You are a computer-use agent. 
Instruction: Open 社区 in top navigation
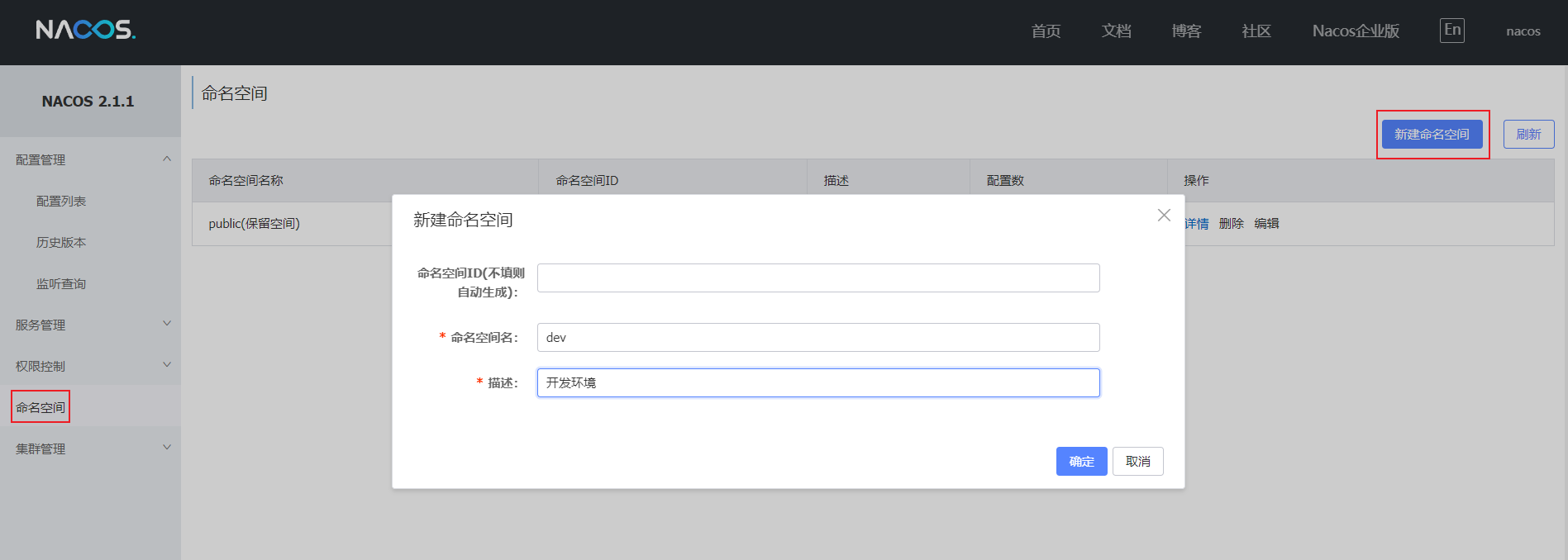(1256, 31)
